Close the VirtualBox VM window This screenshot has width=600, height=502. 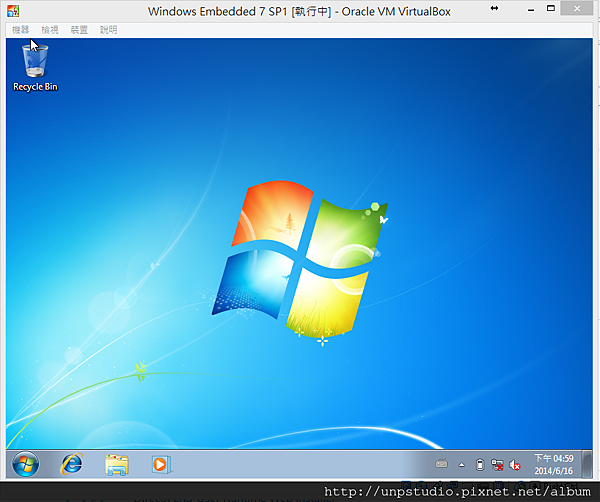[577, 8]
